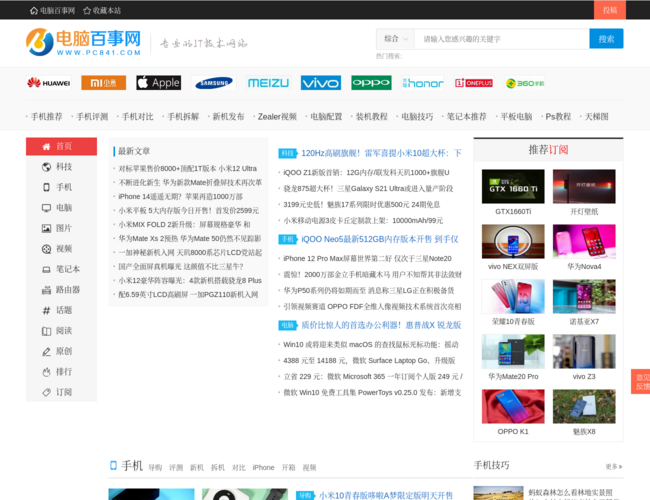The image size is (650, 500).
Task: Click the orange 投稿 button
Action: coord(610,10)
